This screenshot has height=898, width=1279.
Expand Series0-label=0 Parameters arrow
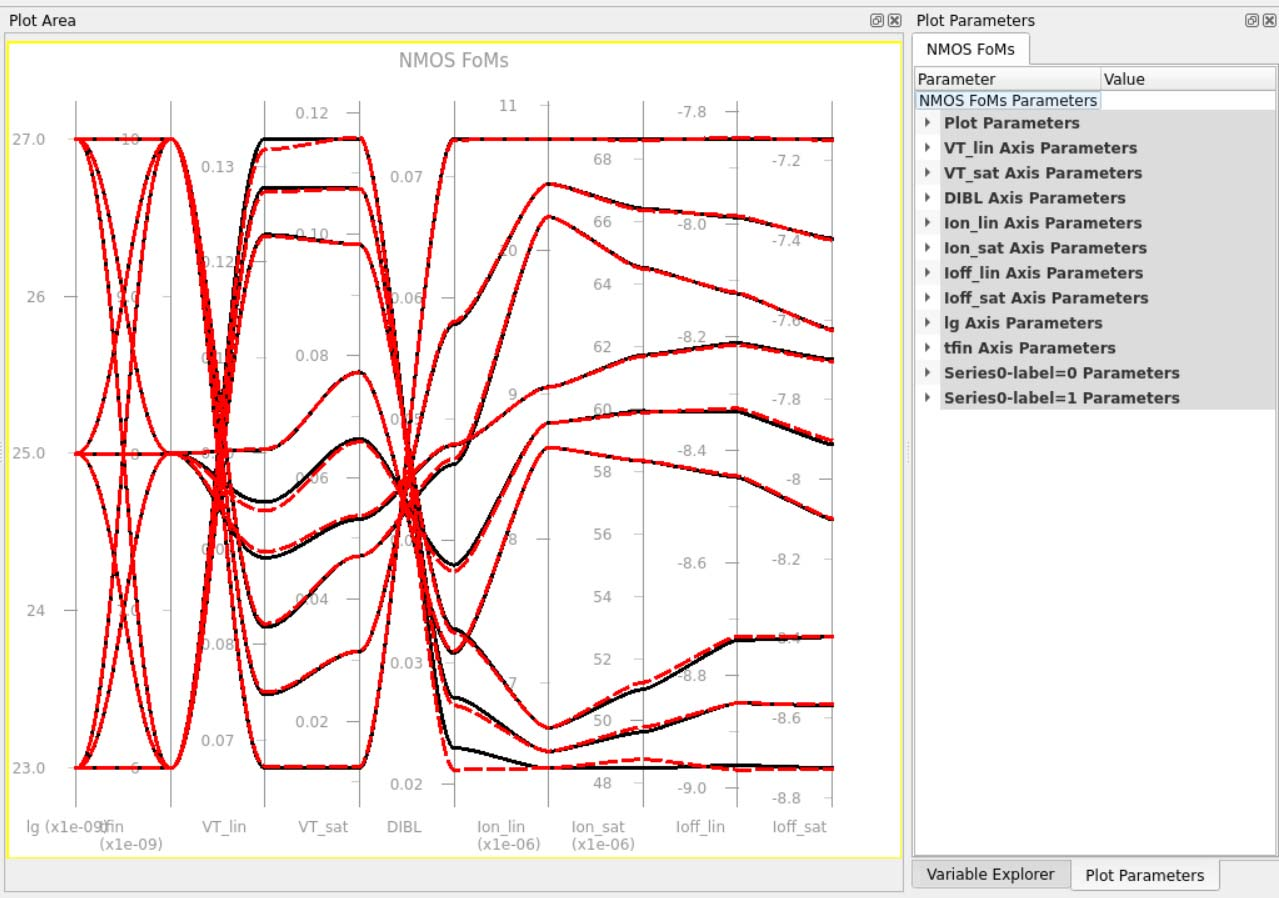[x=928, y=373]
